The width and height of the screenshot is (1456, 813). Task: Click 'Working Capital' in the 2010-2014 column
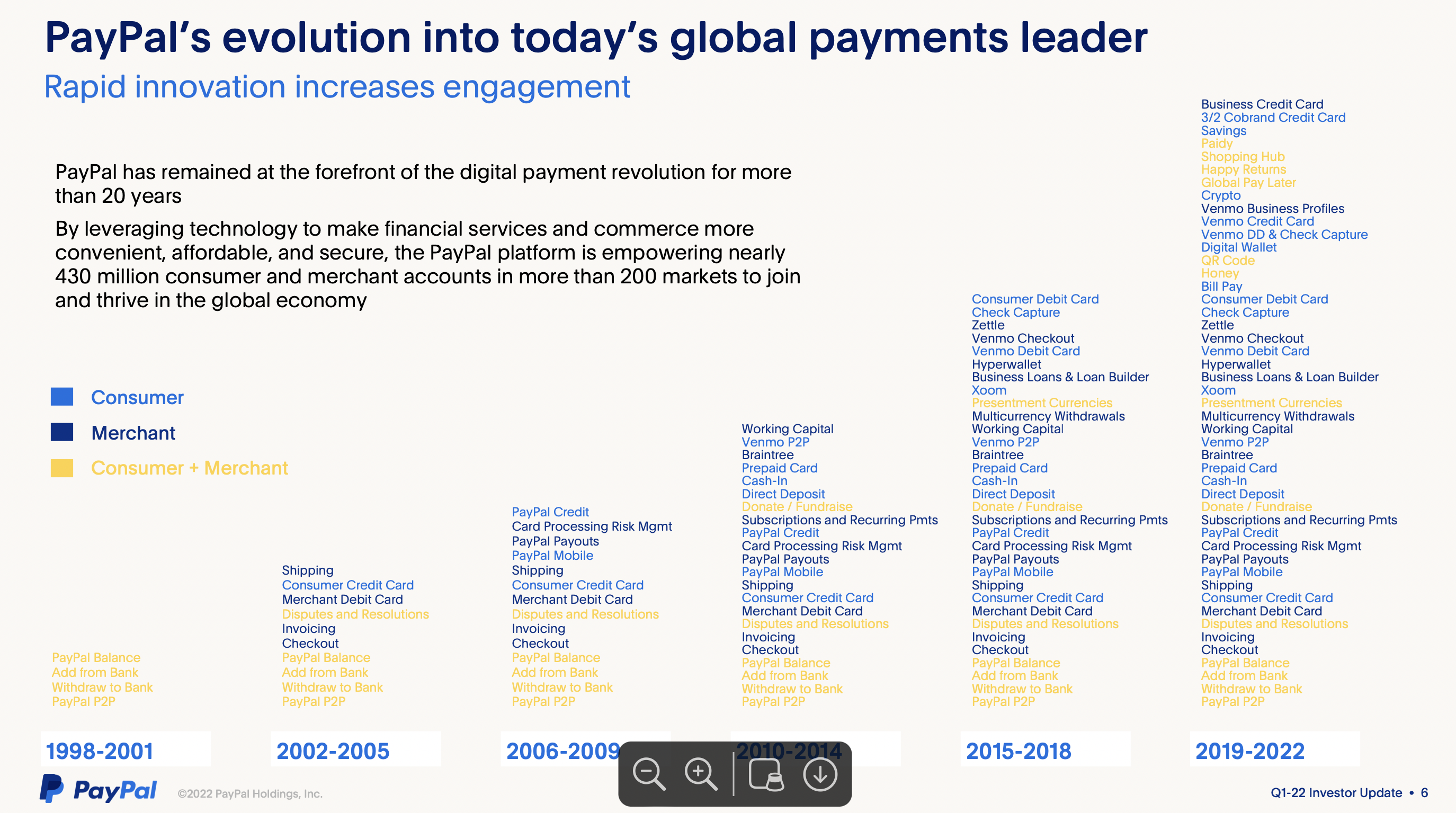point(788,429)
